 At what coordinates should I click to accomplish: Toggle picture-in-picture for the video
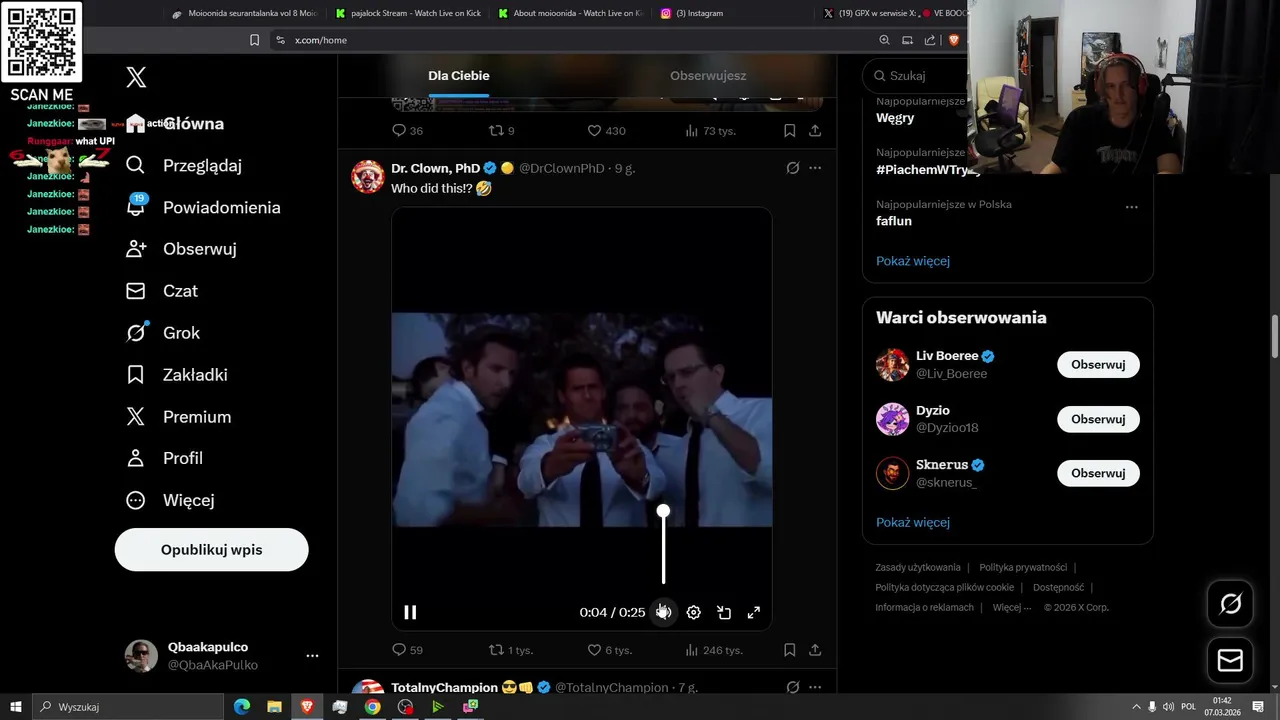pyautogui.click(x=724, y=612)
